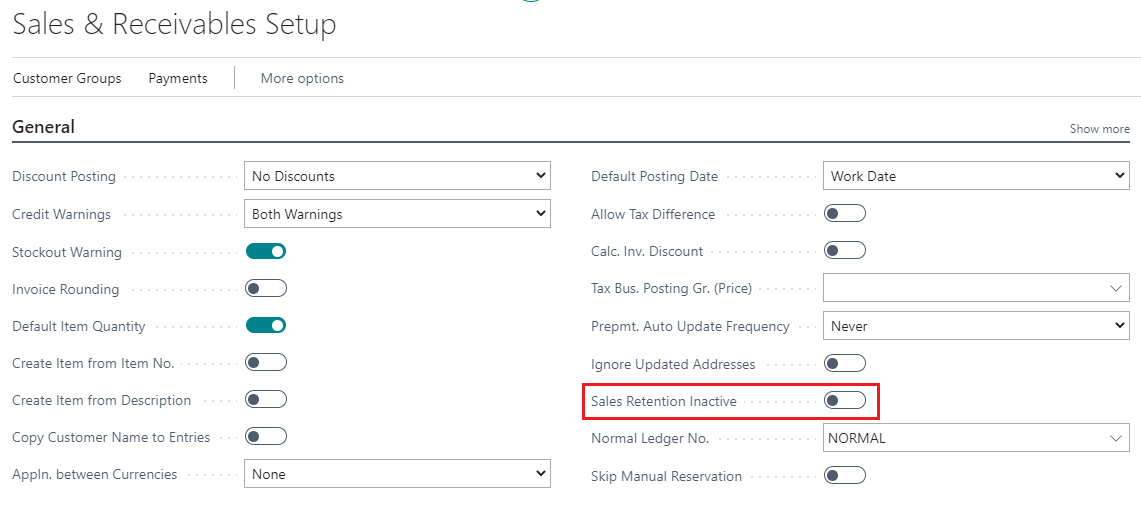1141x506 pixels.
Task: Enable Calc. Inv. Discount toggle
Action: point(845,250)
